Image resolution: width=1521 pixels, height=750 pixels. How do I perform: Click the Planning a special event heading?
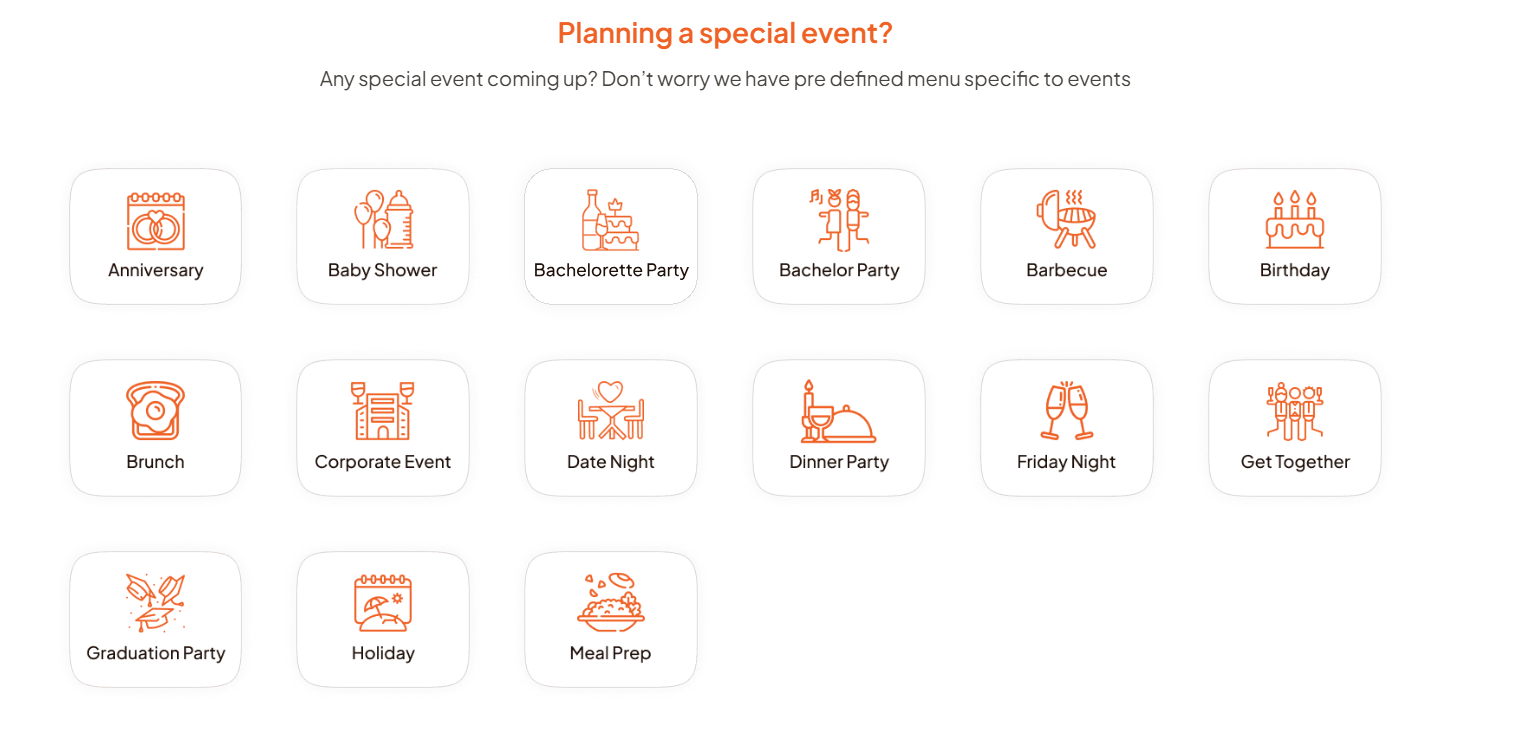tap(725, 33)
